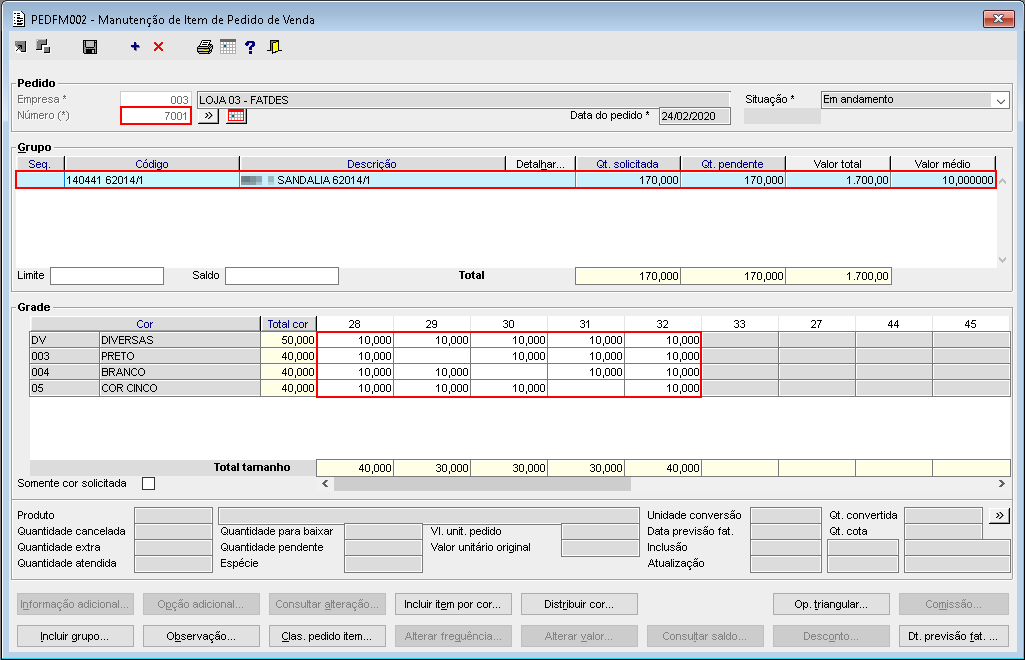Viewport: 1025px width, 660px height.
Task: Click the Qt. pendente column header
Action: tap(733, 164)
